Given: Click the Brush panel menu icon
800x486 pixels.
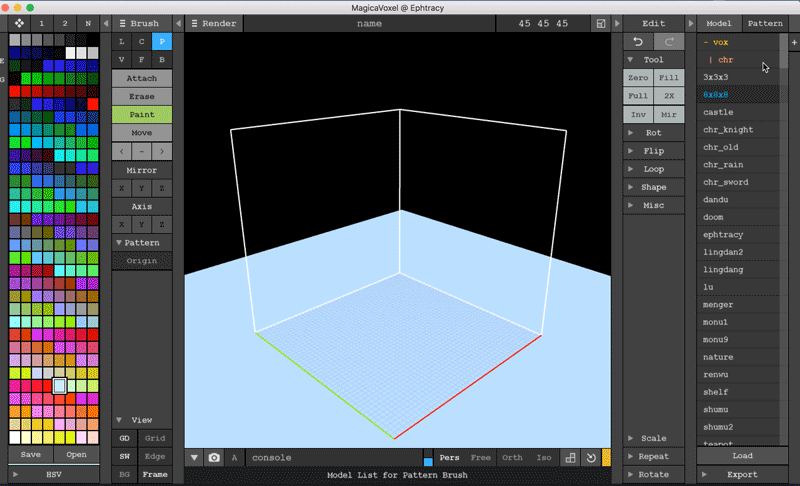Looking at the screenshot, I should tap(122, 23).
